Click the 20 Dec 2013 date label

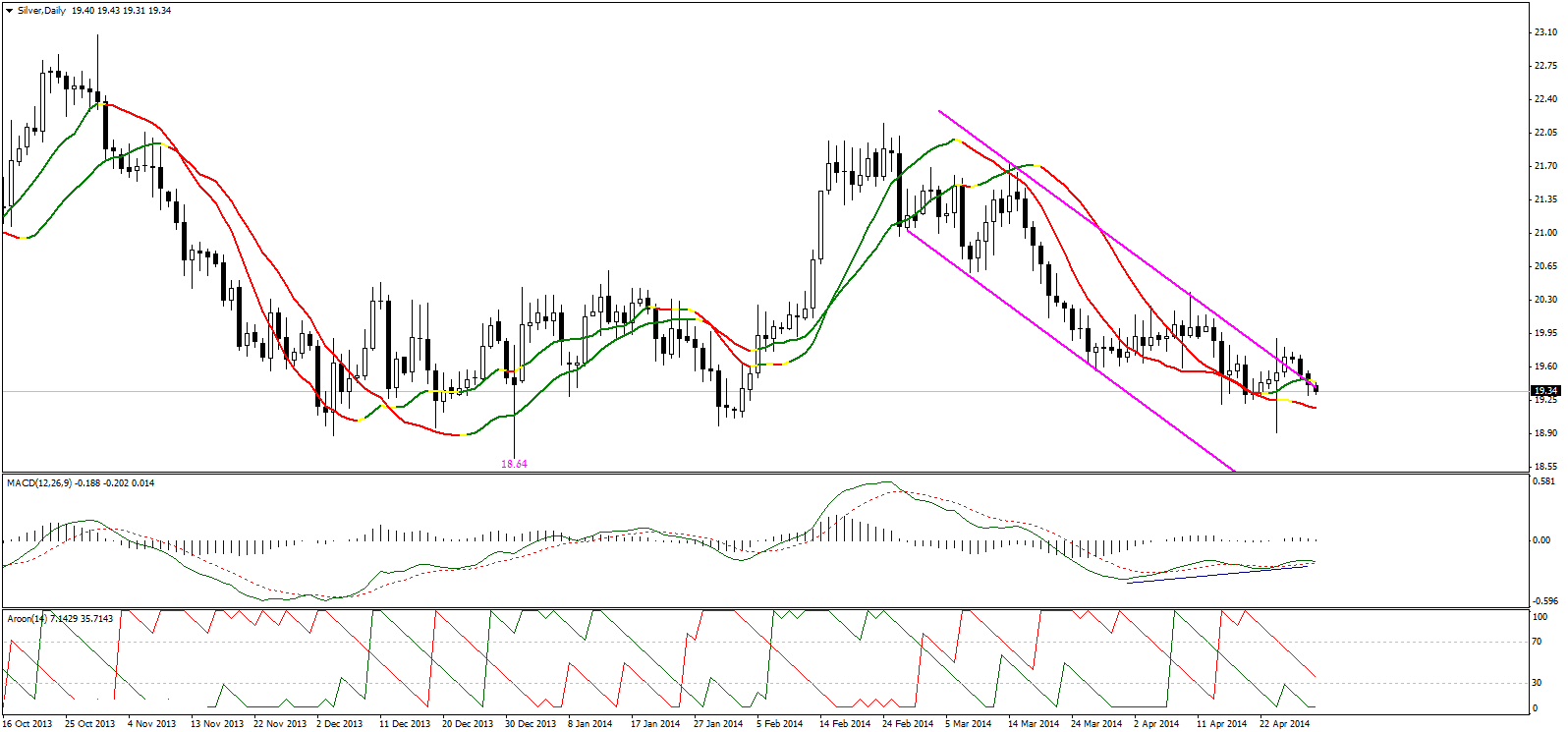pyautogui.click(x=468, y=724)
